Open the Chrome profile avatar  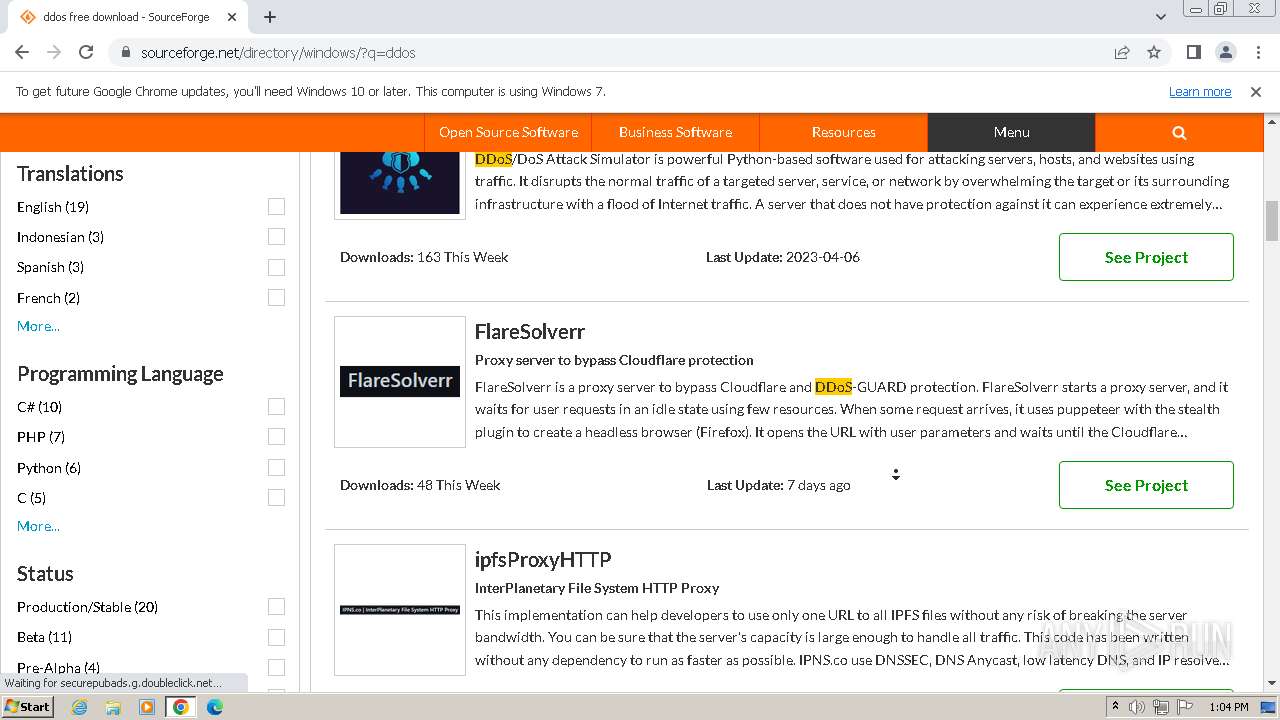[1226, 52]
